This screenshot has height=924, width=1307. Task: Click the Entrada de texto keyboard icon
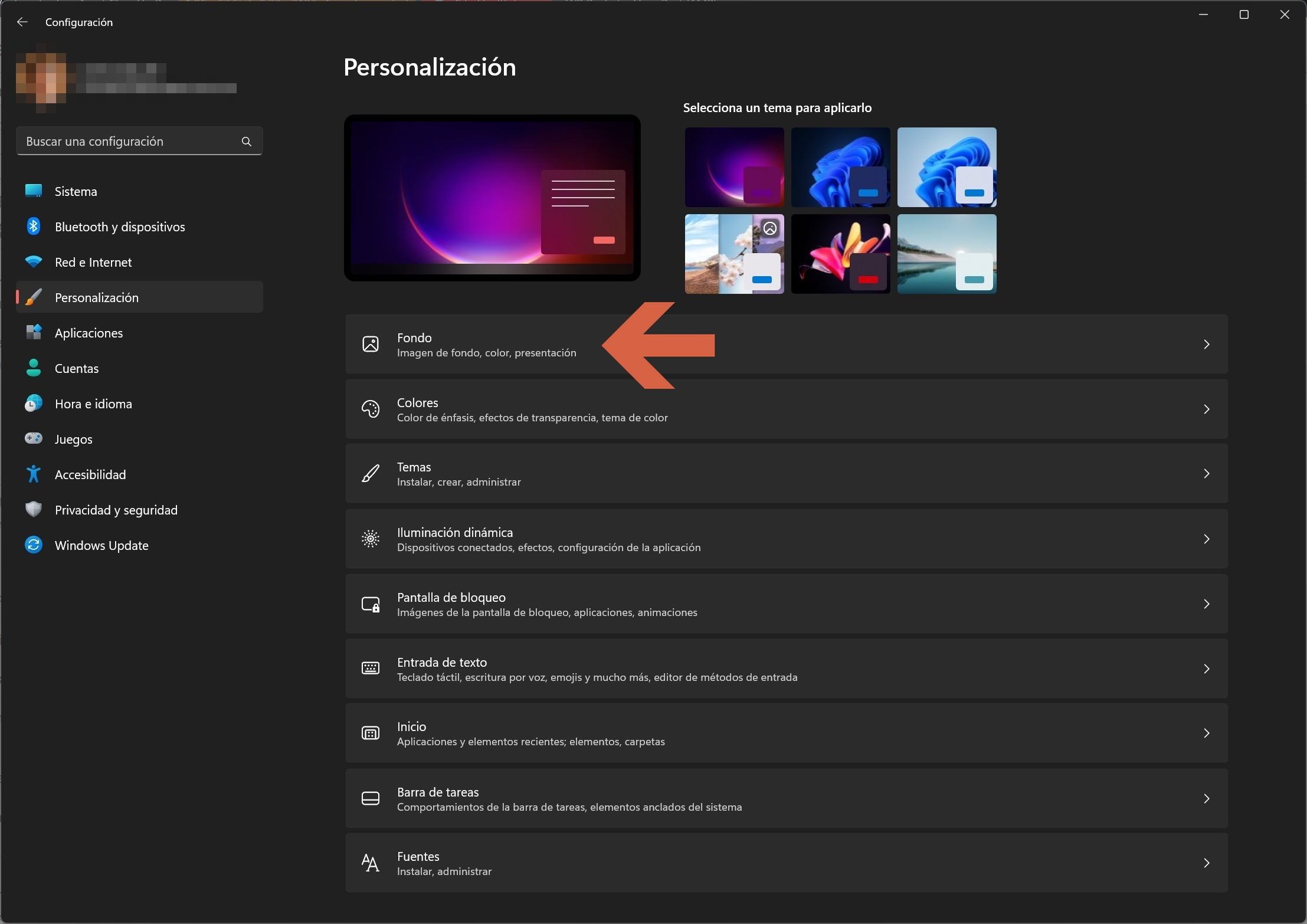pyautogui.click(x=371, y=669)
